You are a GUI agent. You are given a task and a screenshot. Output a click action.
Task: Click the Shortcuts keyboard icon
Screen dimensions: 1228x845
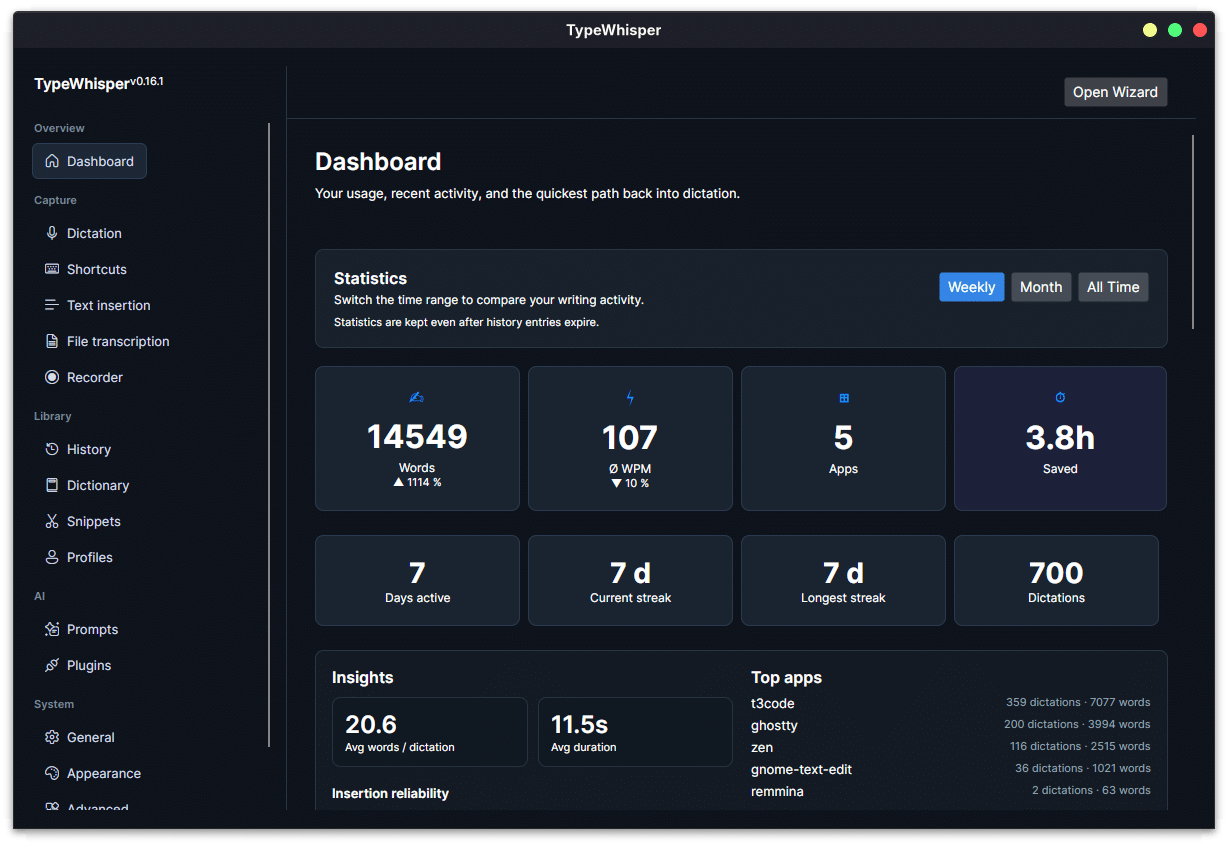pos(52,269)
